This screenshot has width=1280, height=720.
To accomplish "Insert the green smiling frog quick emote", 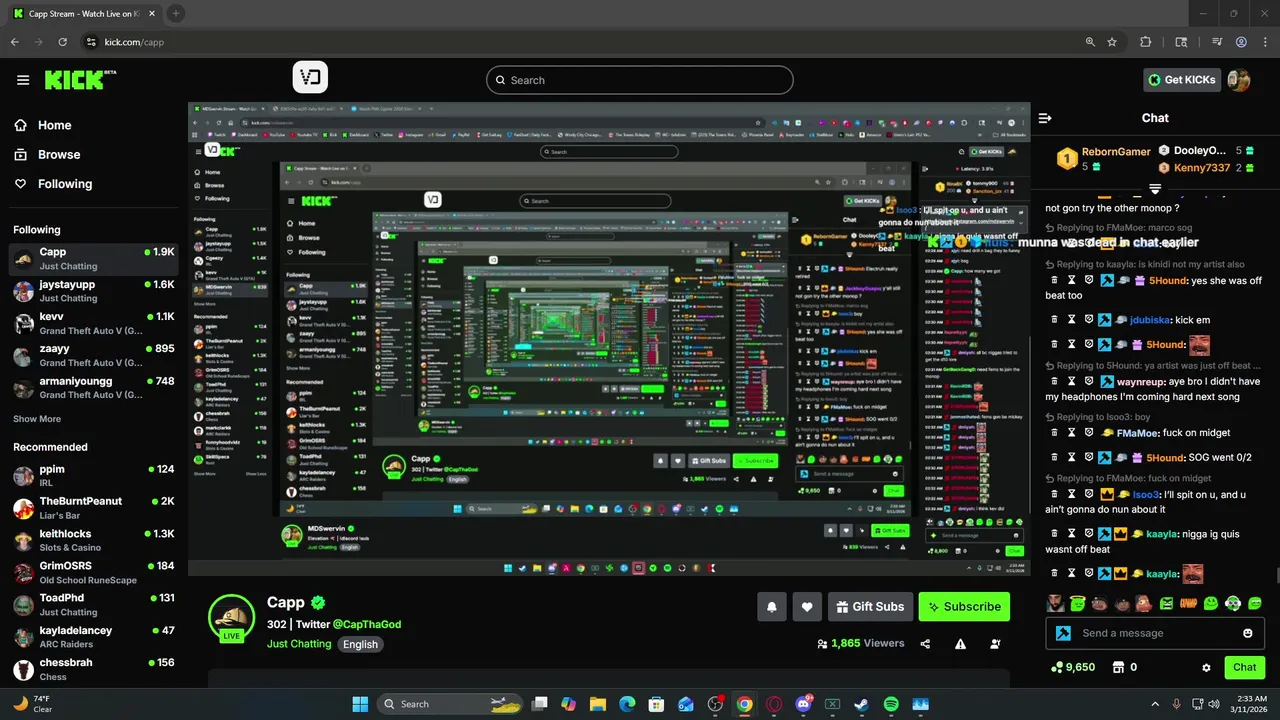I will click(x=1211, y=603).
